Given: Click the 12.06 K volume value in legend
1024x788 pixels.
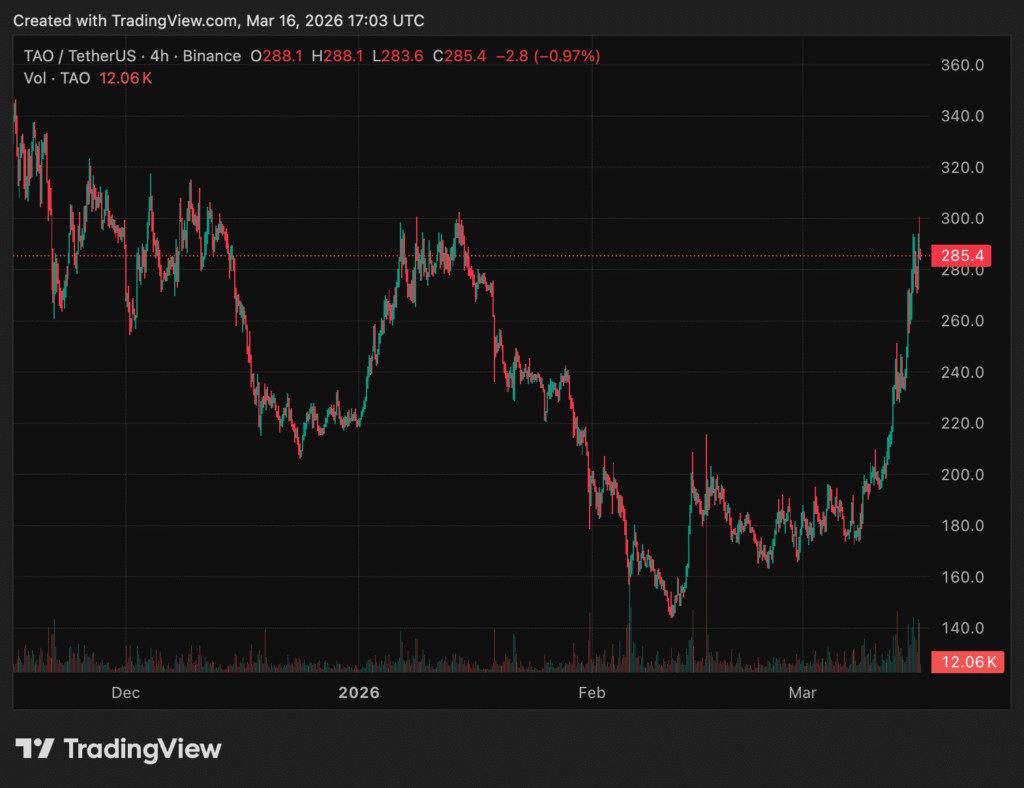Looking at the screenshot, I should click(x=125, y=78).
